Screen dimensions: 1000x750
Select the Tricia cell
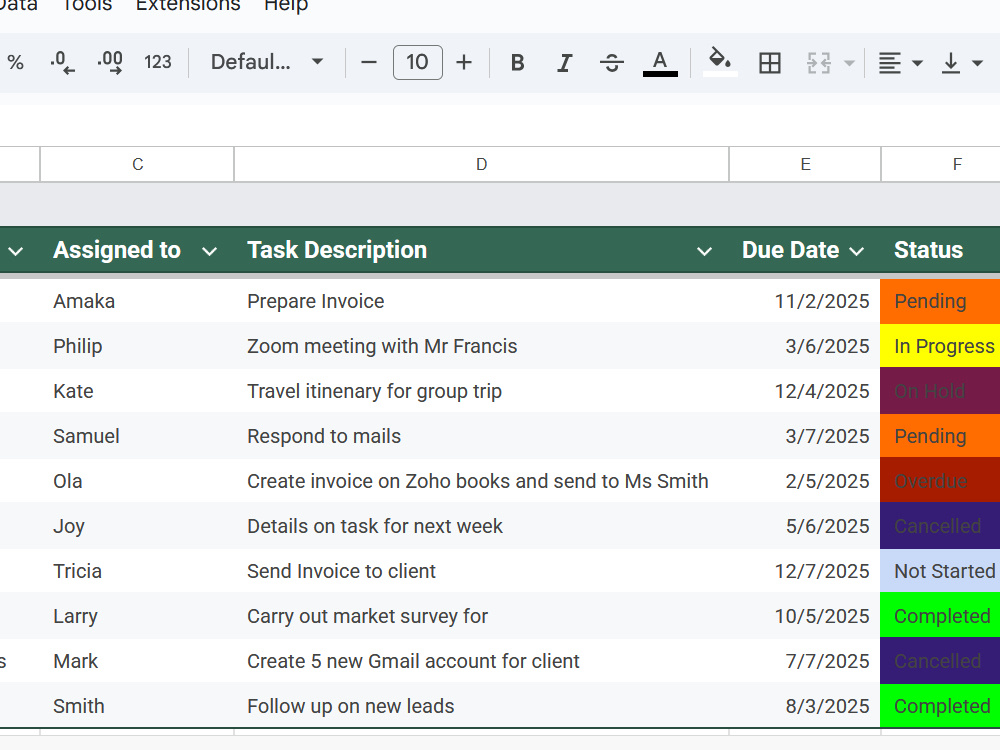(137, 571)
